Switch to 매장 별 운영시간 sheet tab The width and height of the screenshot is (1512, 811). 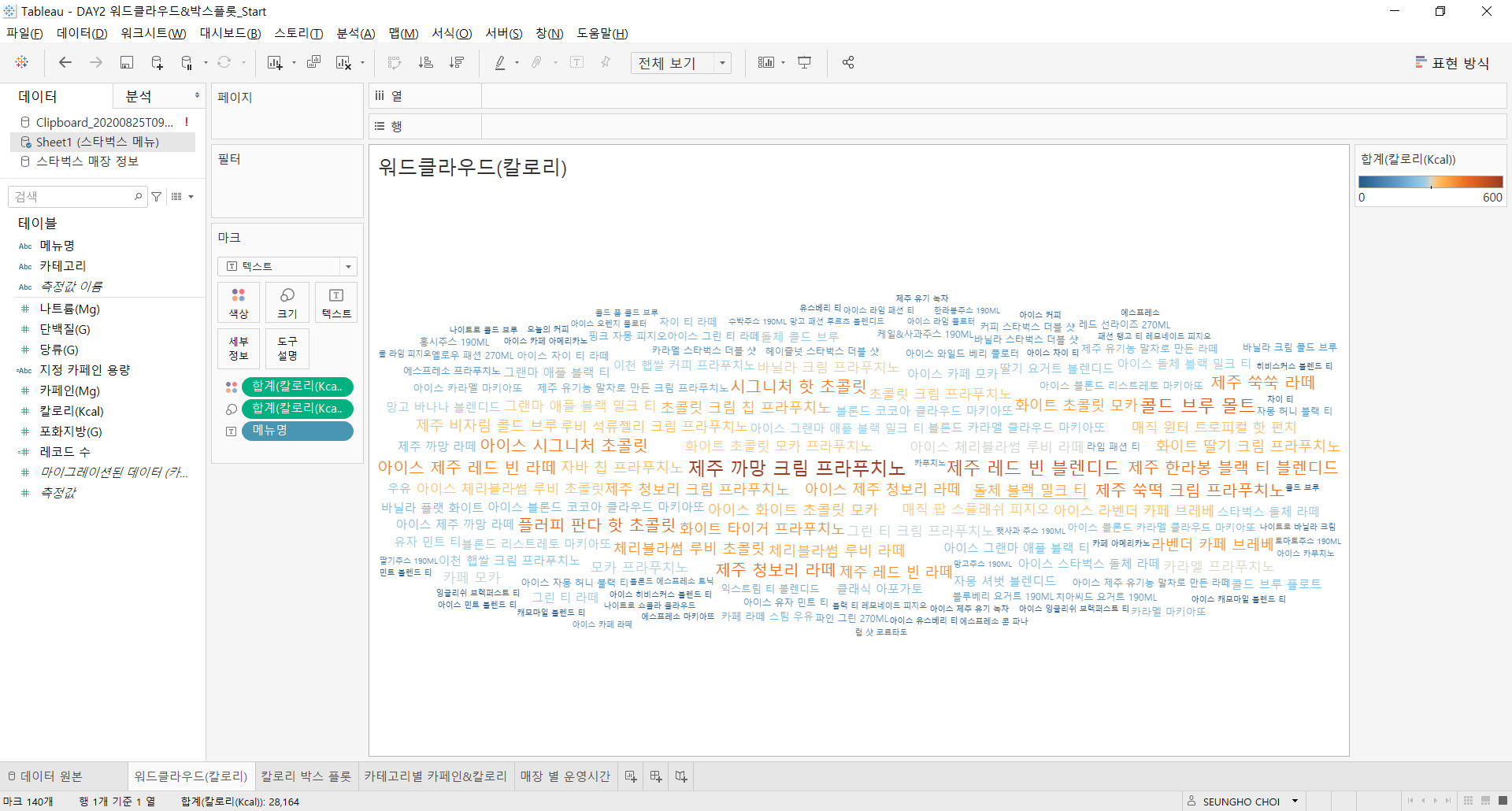pyautogui.click(x=565, y=776)
